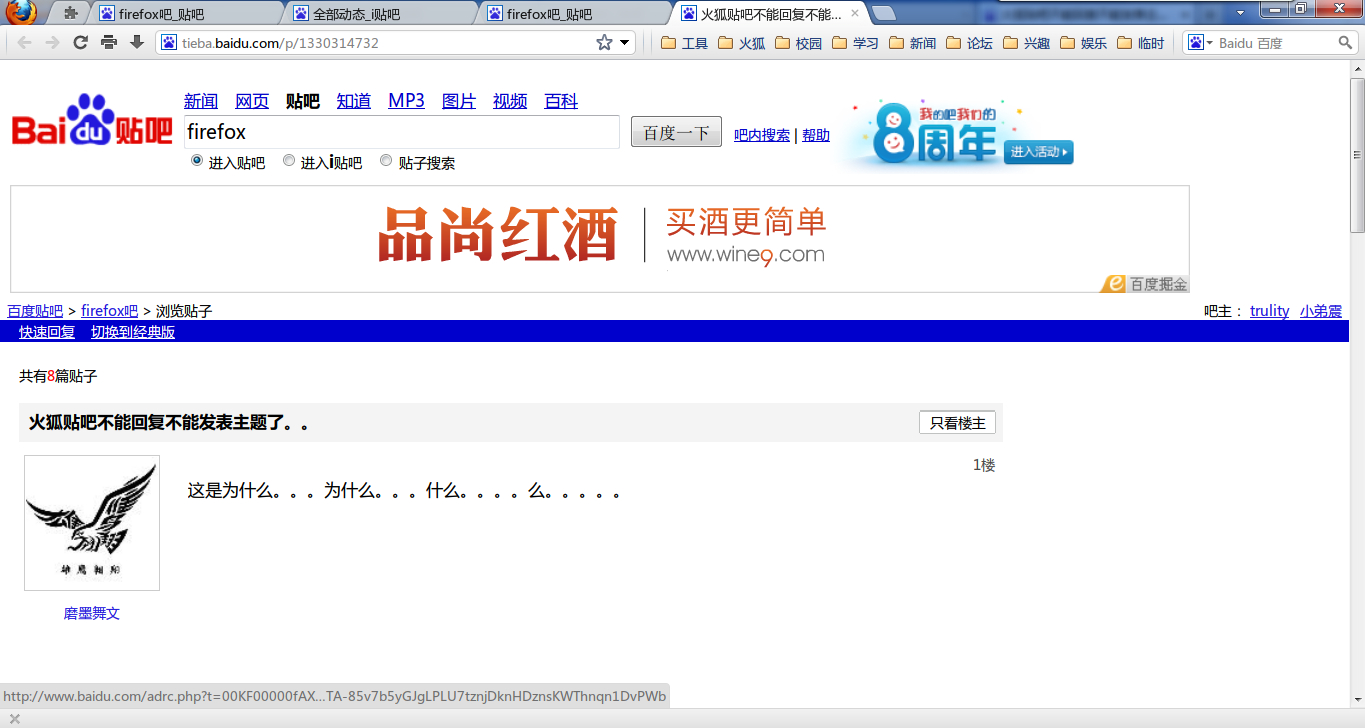
Task: Open the 工具 bookmarks folder
Action: (685, 43)
